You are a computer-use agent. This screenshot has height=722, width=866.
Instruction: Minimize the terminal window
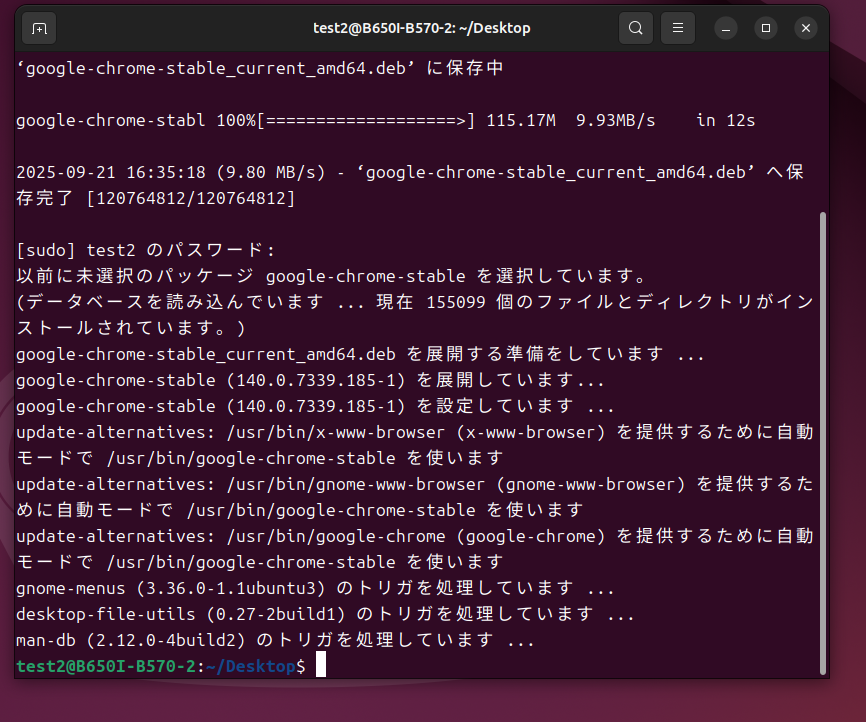[x=726, y=28]
